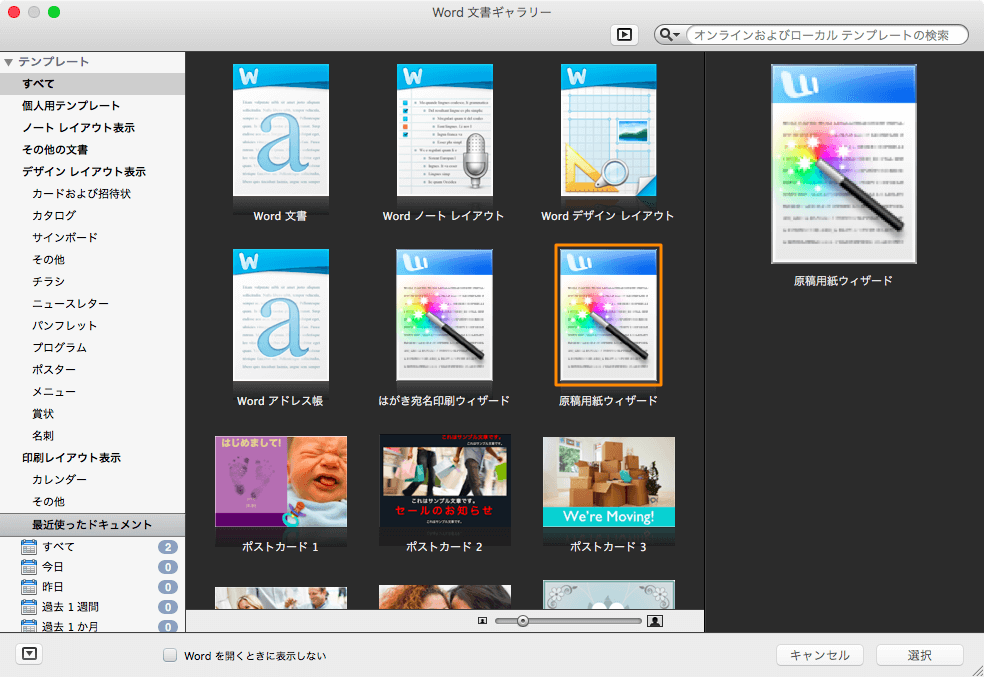Image resolution: width=984 pixels, height=677 pixels.
Task: Choose the ポストカード 3 thumbnail
Action: 608,481
